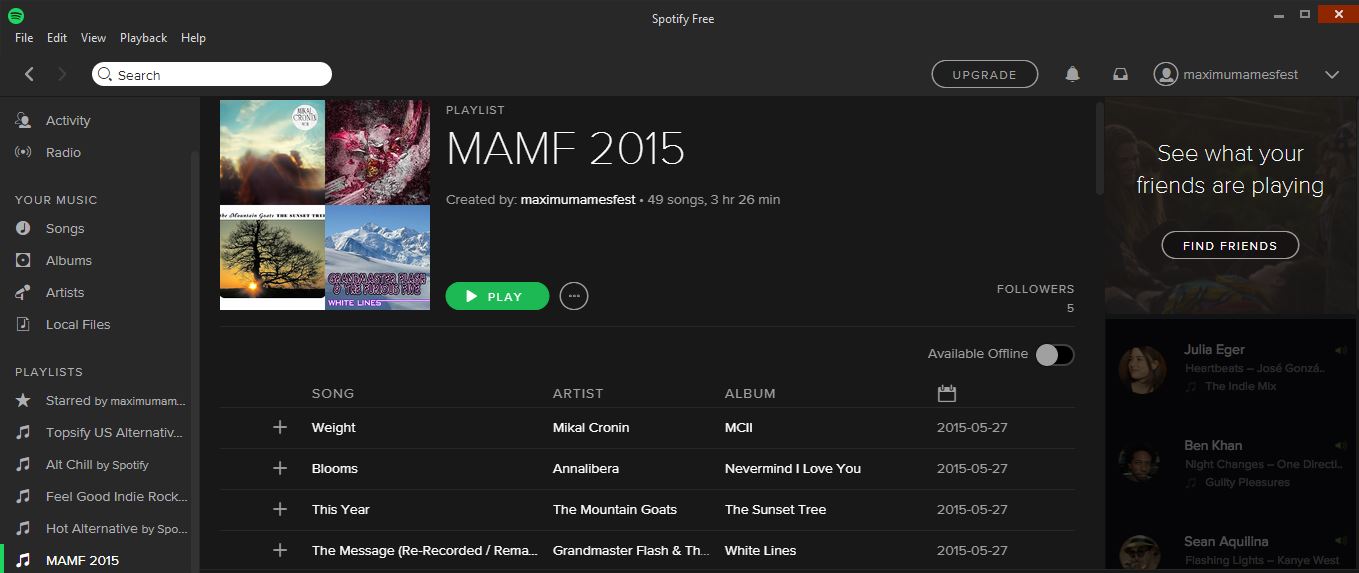Viewport: 1359px width, 573px height.
Task: Add the song Weight with plus icon
Action: [x=280, y=428]
